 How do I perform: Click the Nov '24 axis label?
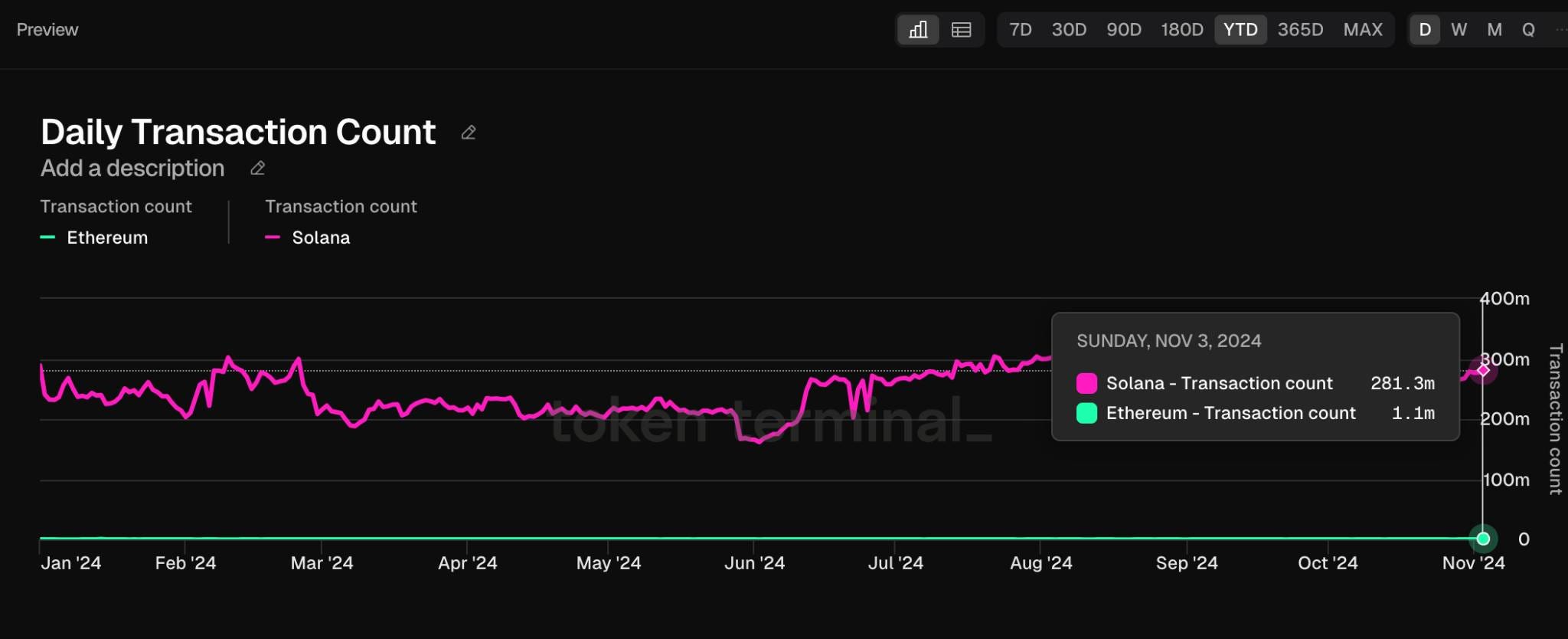[x=1473, y=563]
